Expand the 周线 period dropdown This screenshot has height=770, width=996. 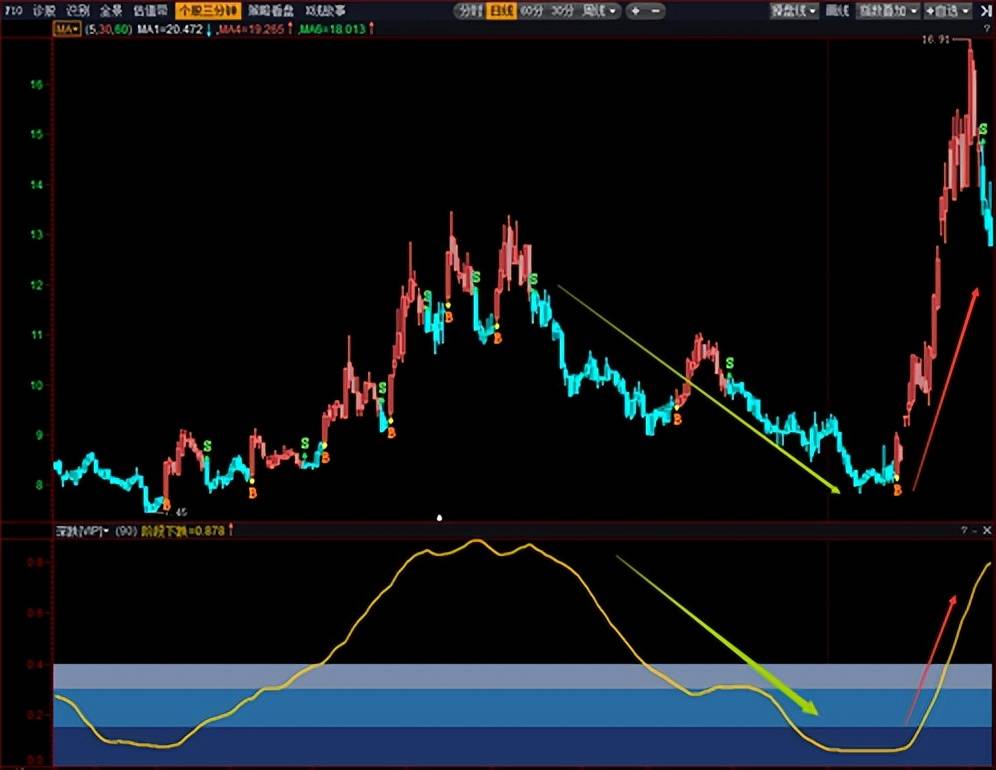(600, 11)
